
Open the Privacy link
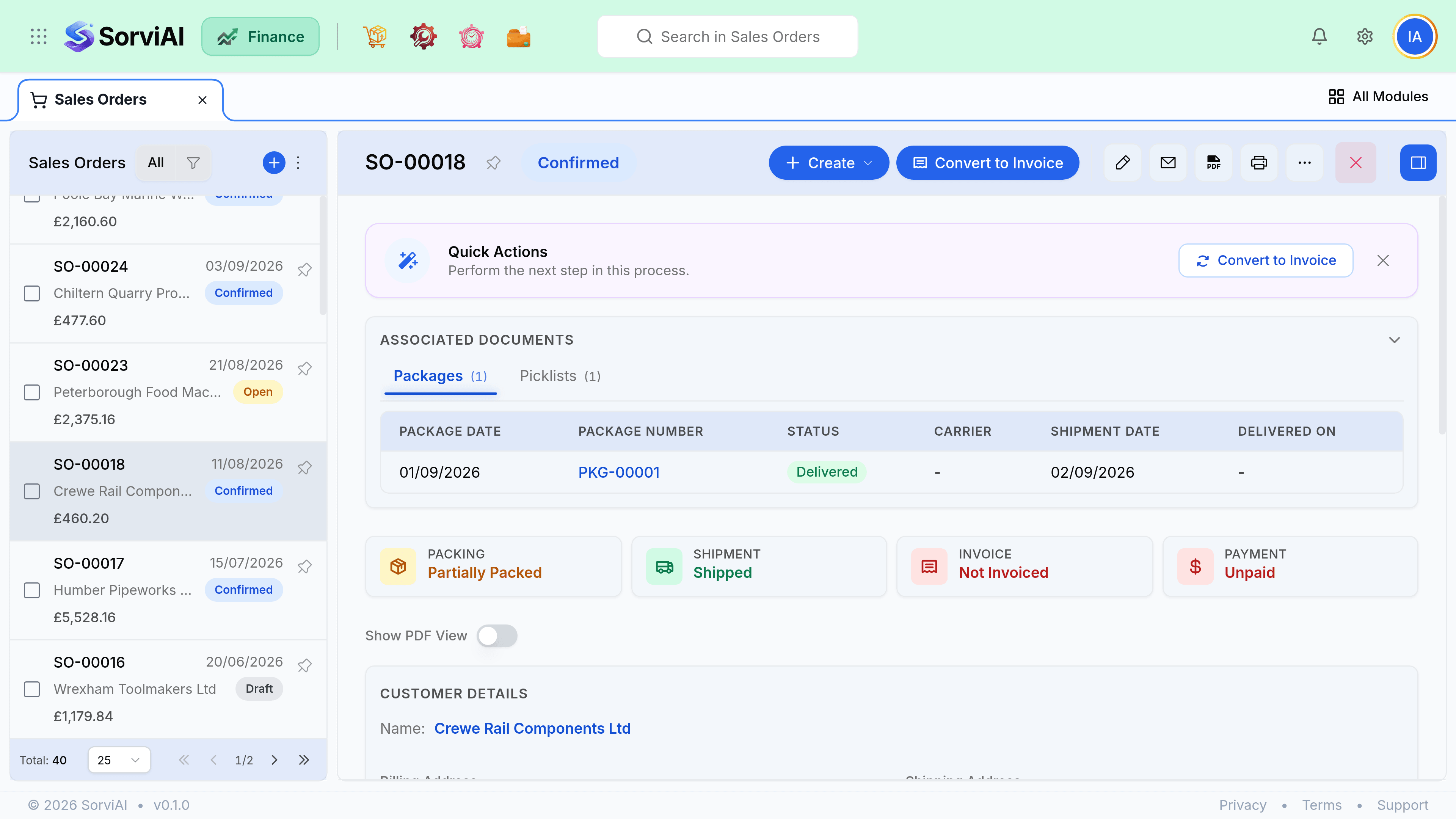coord(1243,805)
